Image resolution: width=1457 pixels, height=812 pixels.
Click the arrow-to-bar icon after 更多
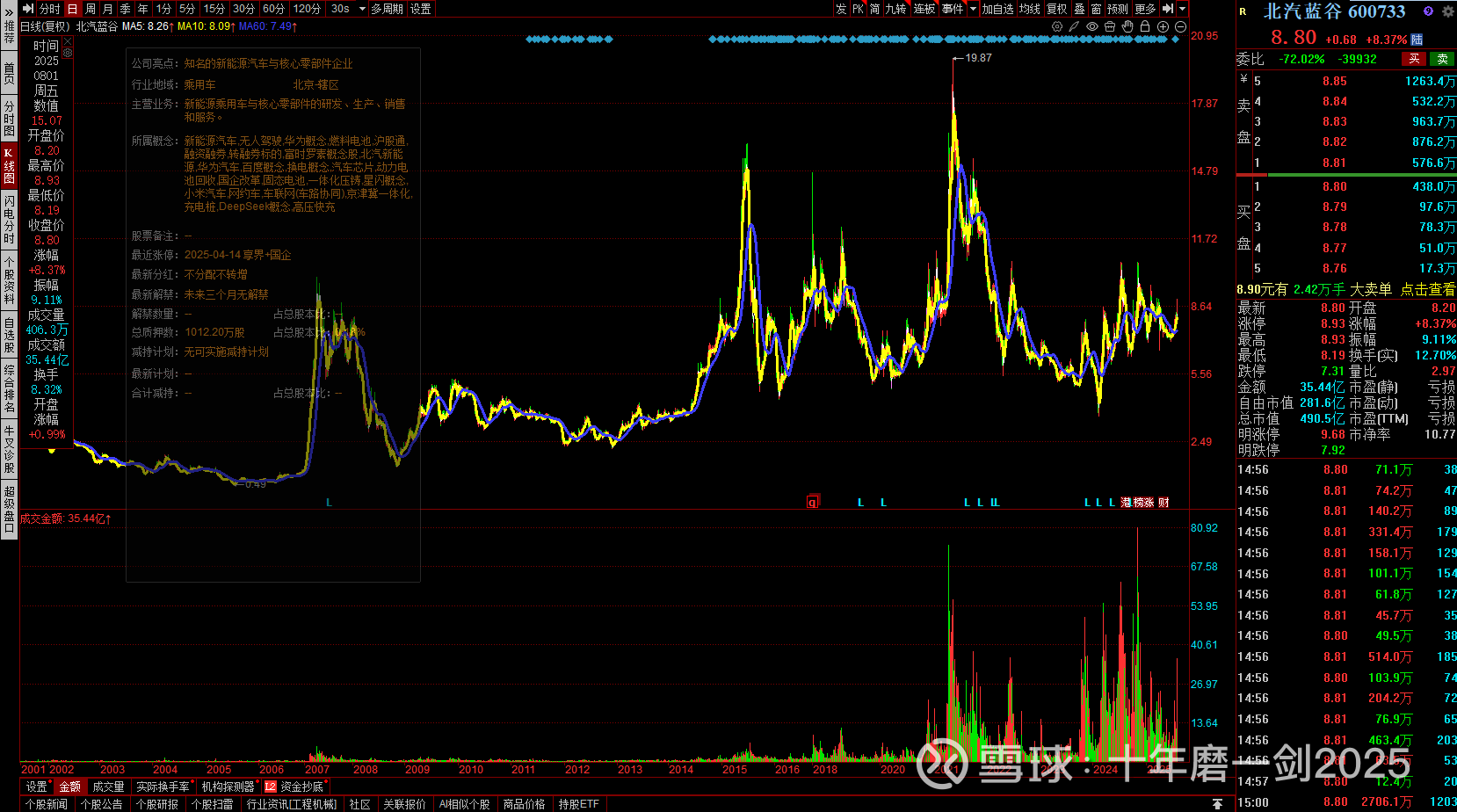pos(1168,9)
